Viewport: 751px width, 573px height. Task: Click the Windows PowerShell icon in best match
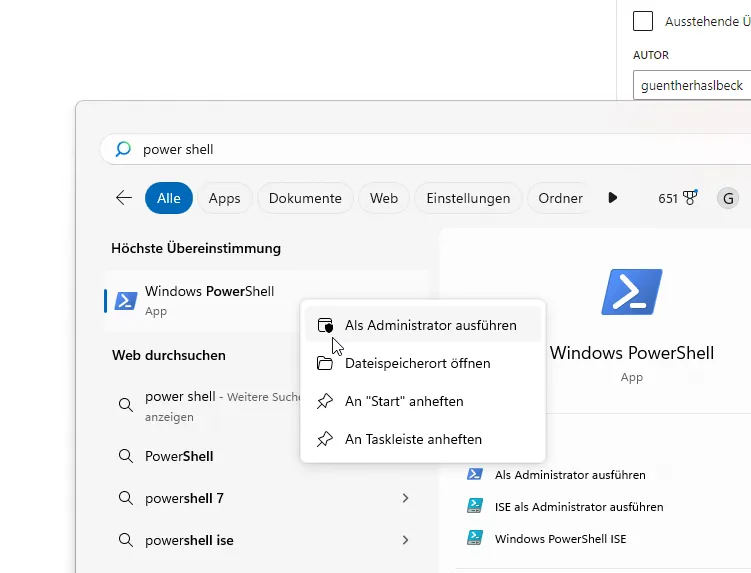[x=126, y=301]
